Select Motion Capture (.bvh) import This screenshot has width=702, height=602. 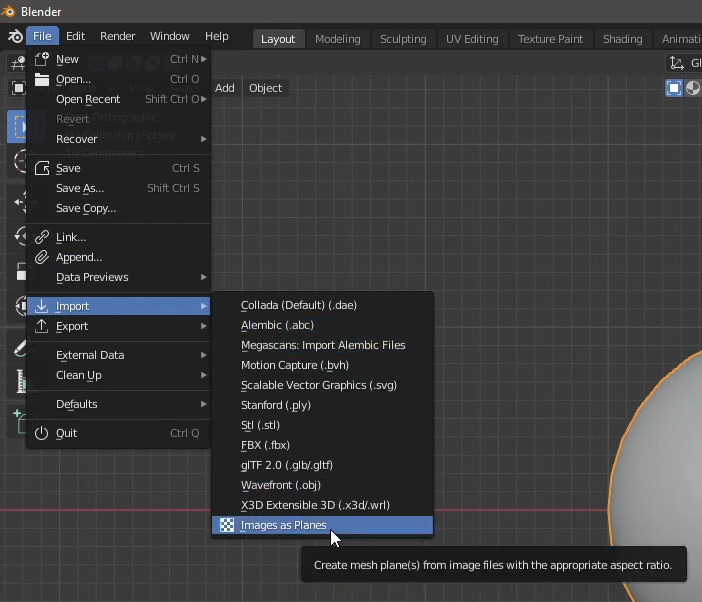(x=322, y=365)
